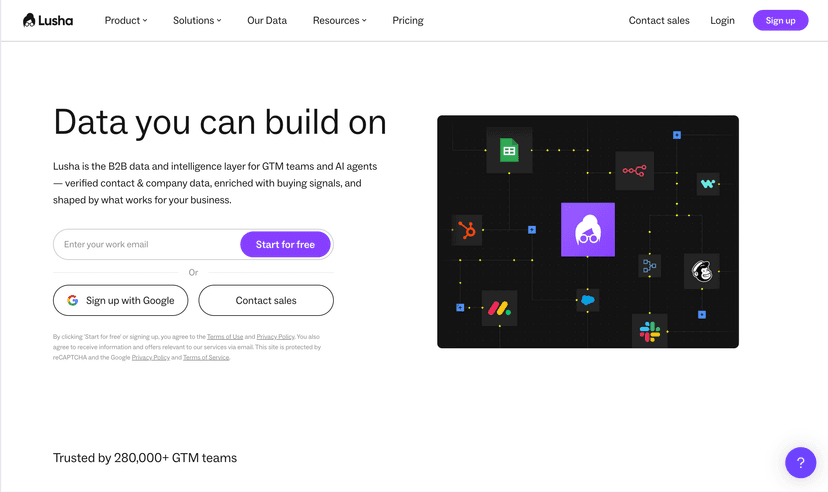Click the Data you can build on headline
The height and width of the screenshot is (492, 828).
pos(220,122)
